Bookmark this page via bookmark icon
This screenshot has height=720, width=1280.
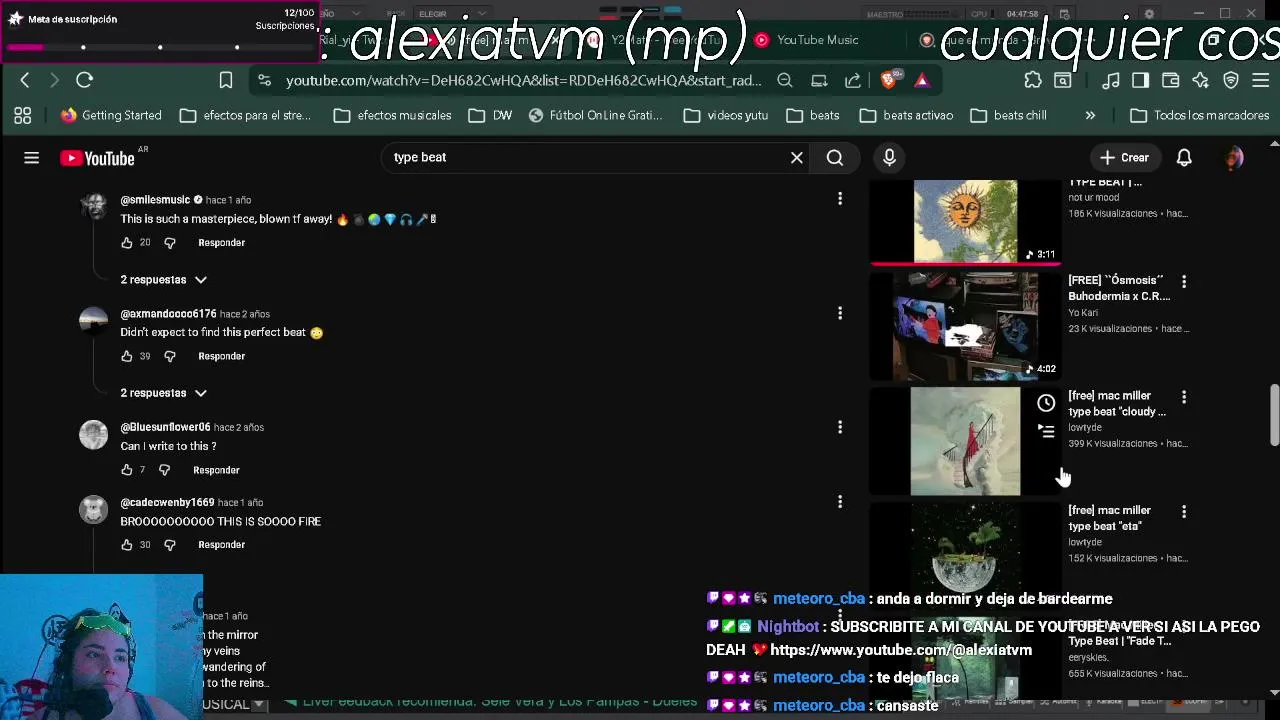(x=226, y=80)
